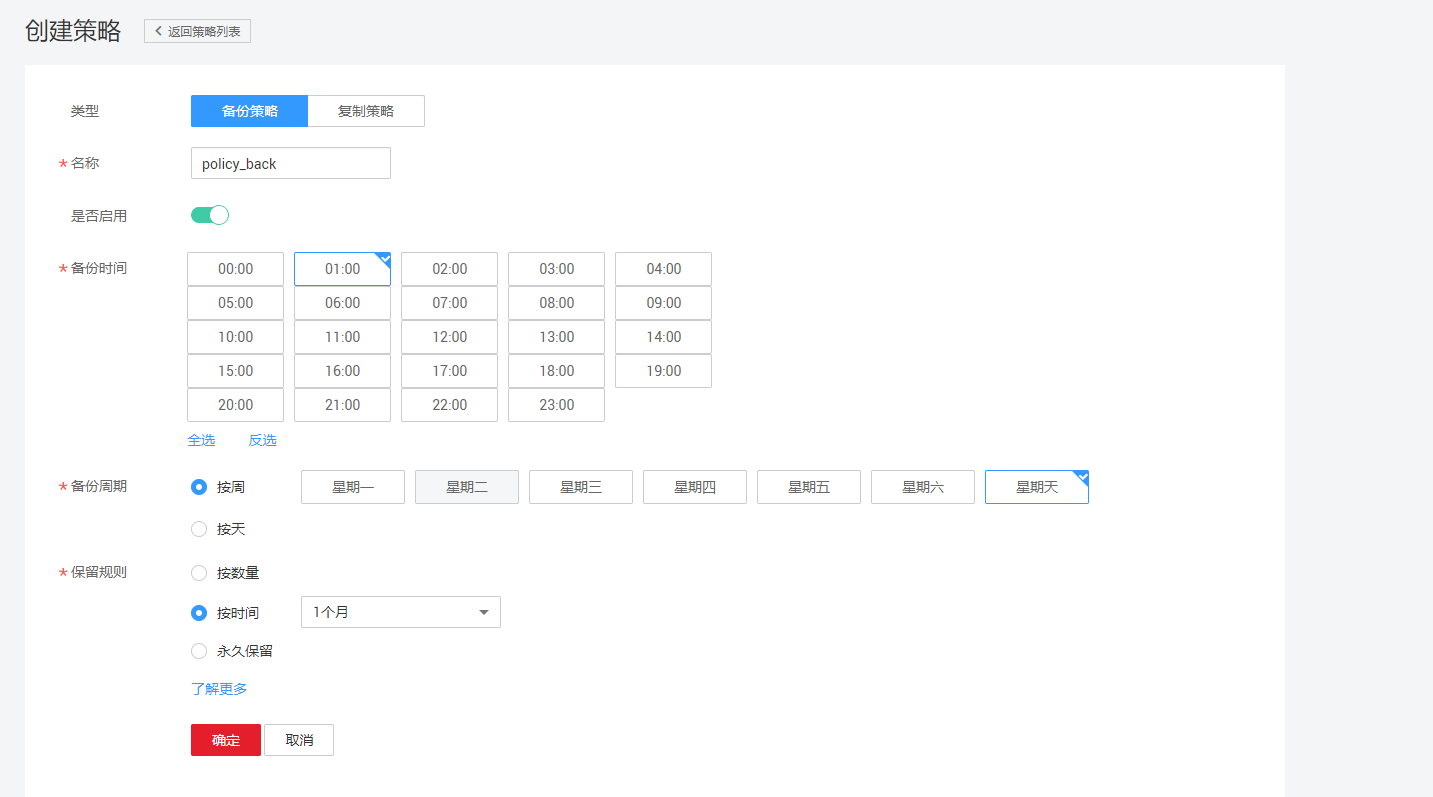Image resolution: width=1433 pixels, height=797 pixels.
Task: Select 星期二 as backup day
Action: [467, 487]
